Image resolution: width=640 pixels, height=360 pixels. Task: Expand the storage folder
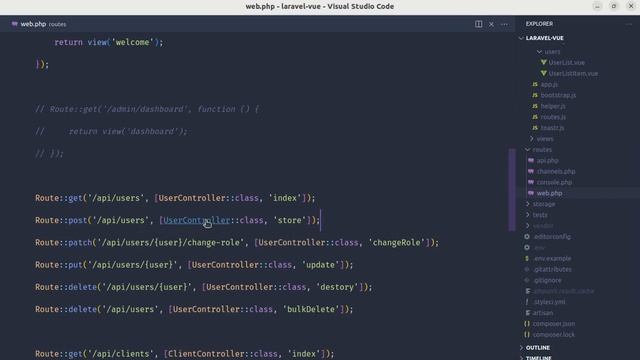pyautogui.click(x=528, y=204)
